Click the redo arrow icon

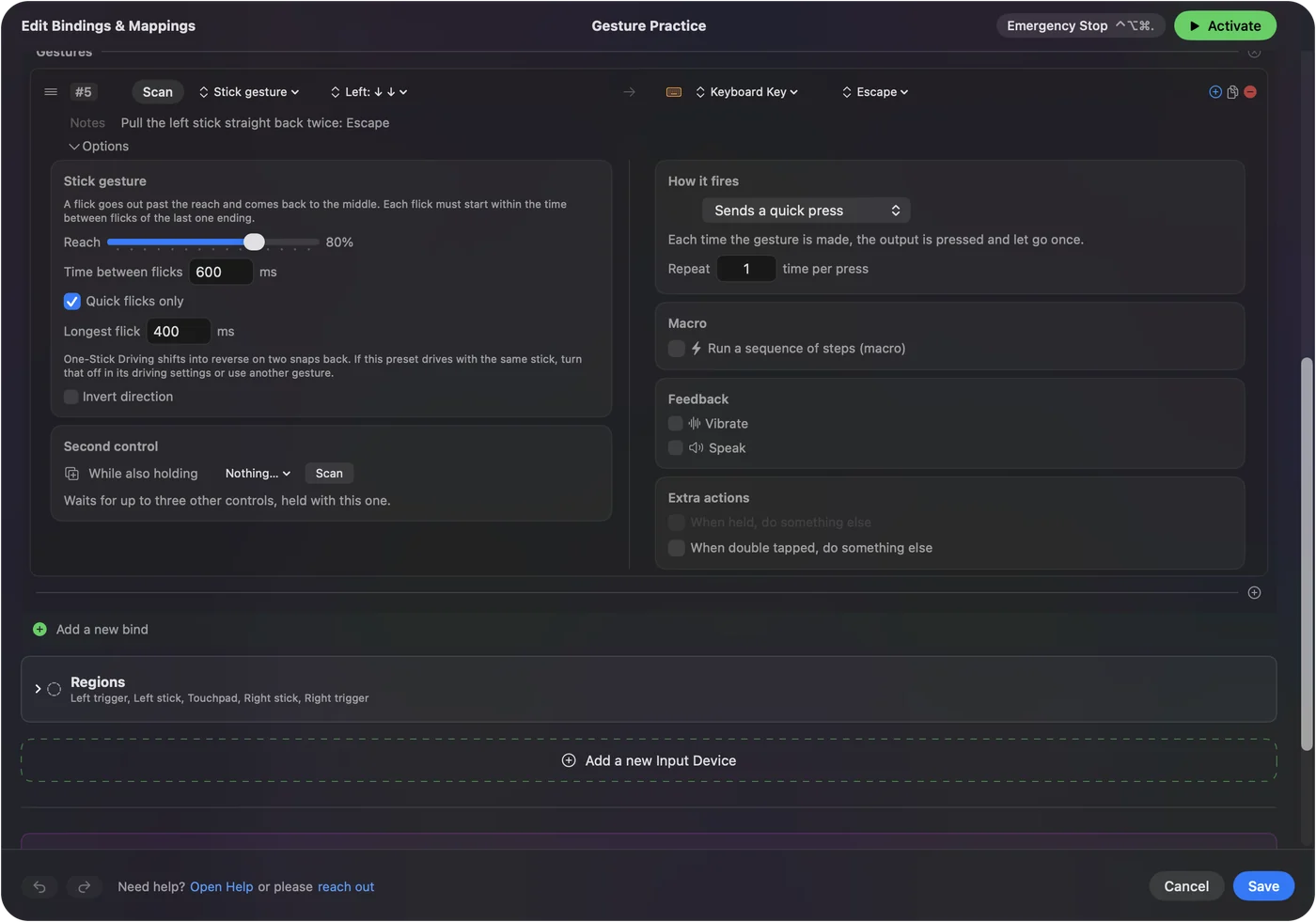click(84, 886)
